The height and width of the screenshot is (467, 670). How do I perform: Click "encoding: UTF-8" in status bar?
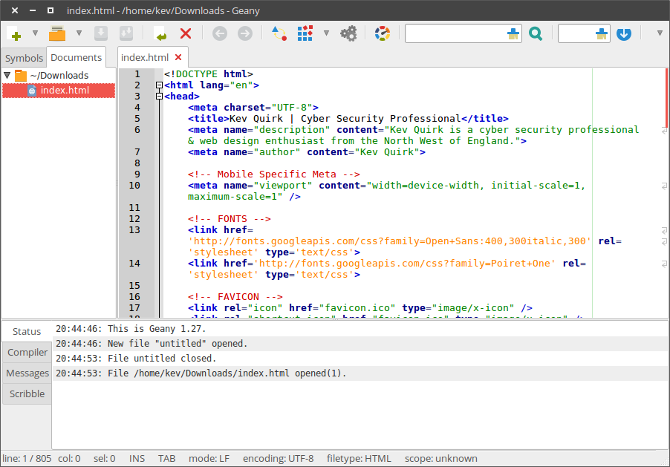[278, 458]
